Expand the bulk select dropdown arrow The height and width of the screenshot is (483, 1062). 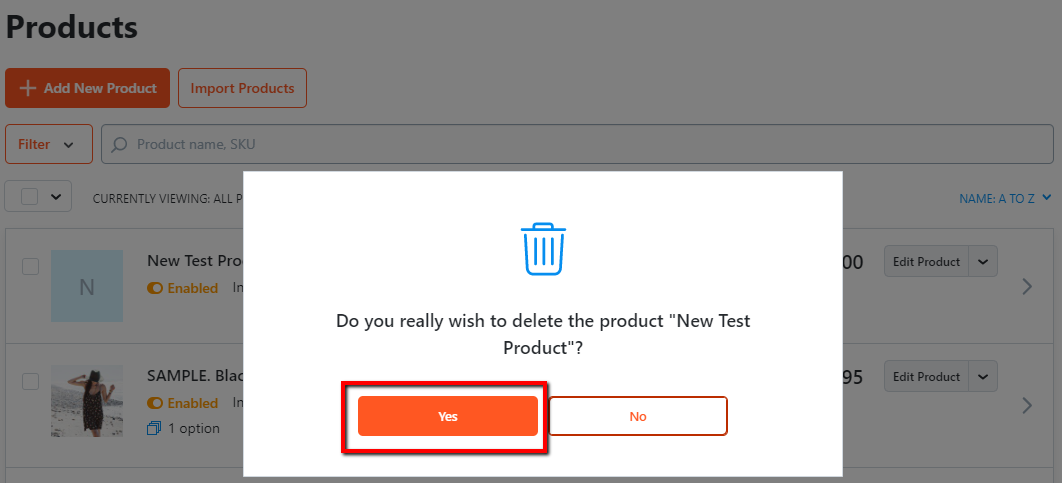(x=56, y=197)
